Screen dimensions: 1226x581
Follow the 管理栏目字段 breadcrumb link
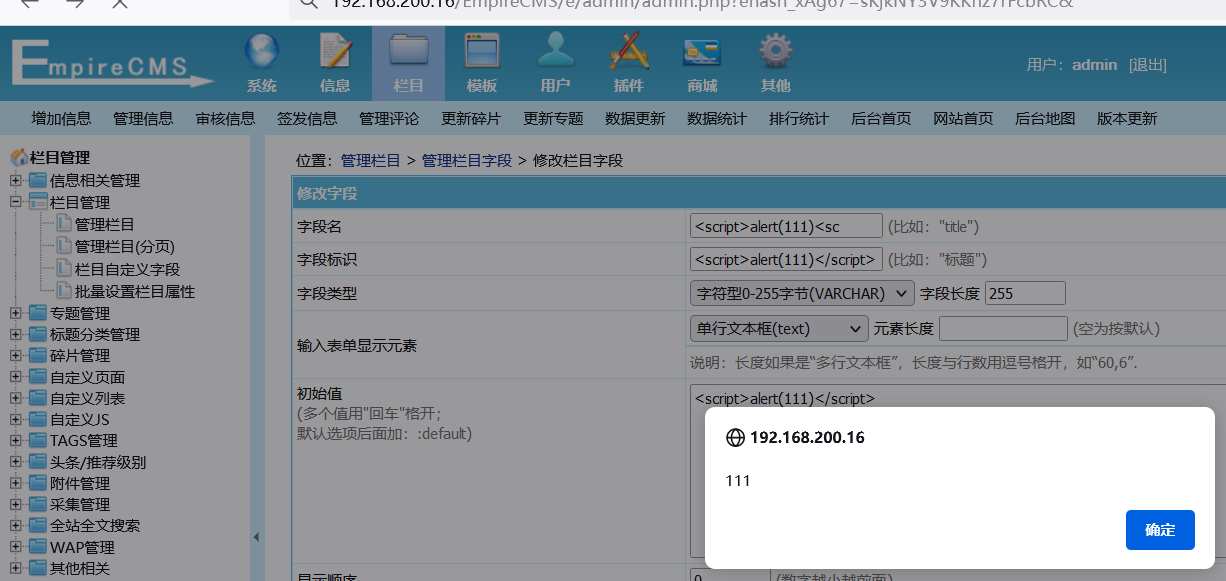(x=467, y=160)
